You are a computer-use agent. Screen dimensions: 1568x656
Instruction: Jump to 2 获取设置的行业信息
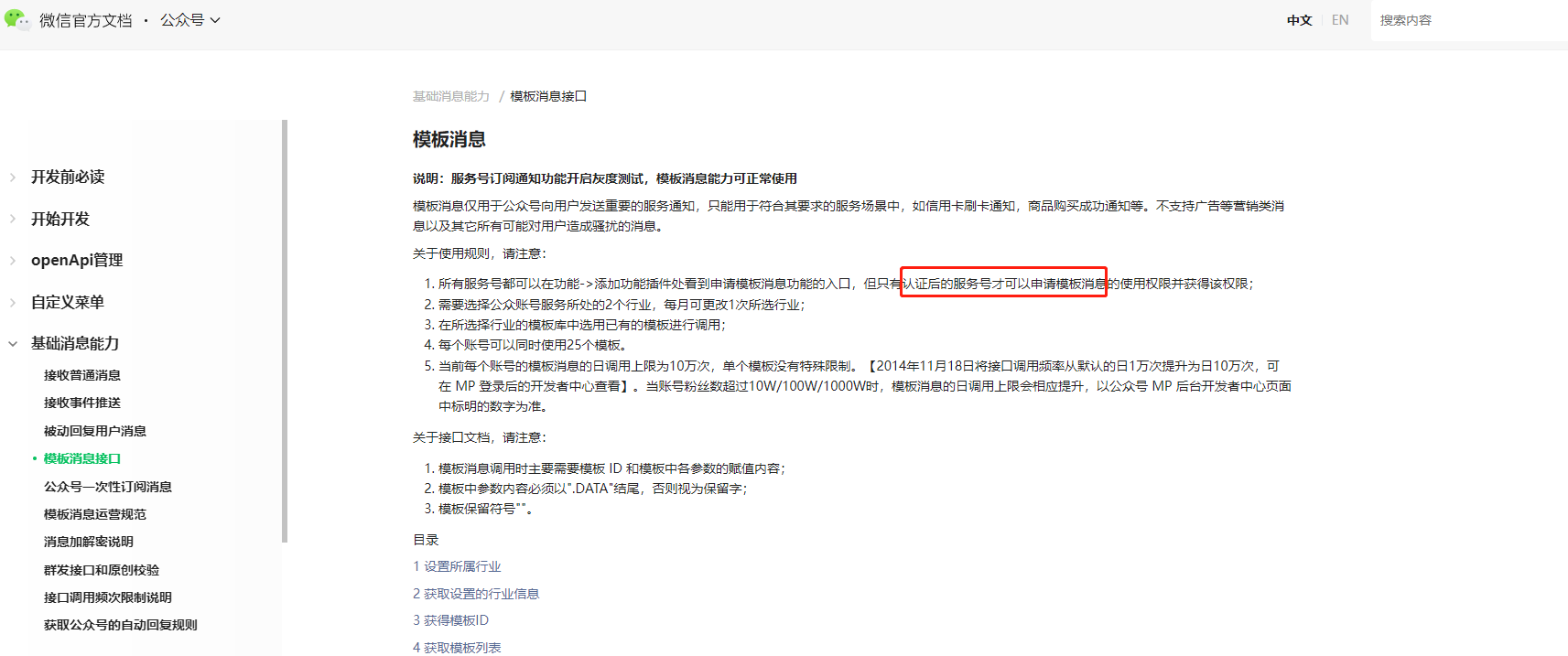pos(476,594)
